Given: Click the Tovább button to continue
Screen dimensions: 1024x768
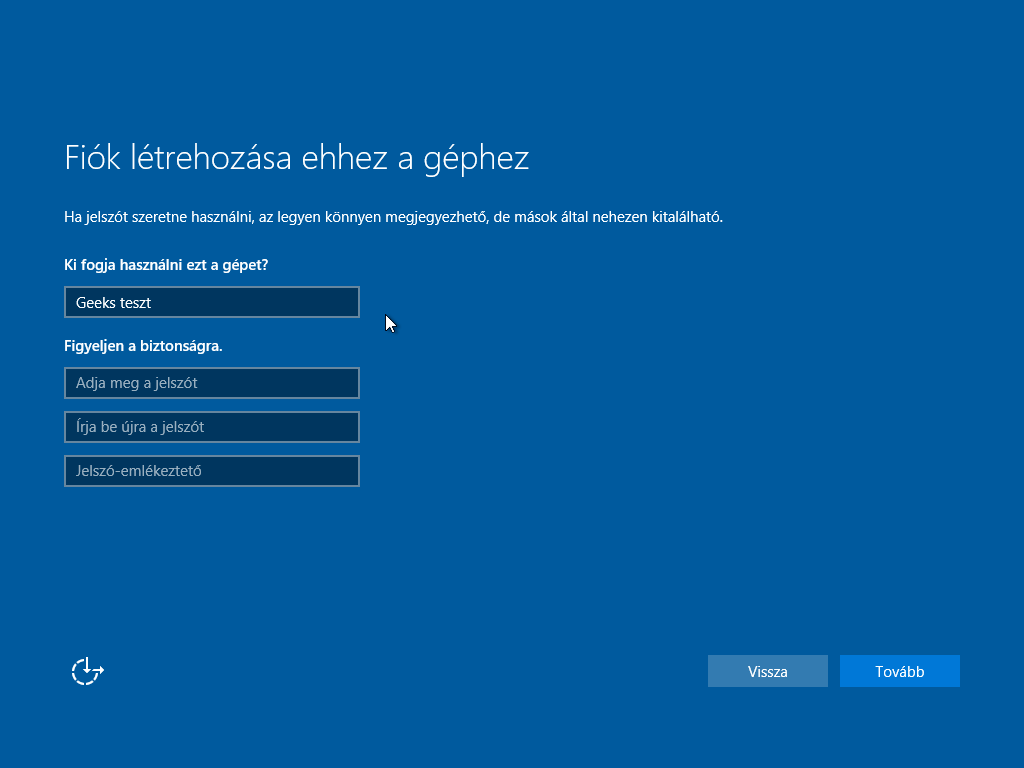Looking at the screenshot, I should 899,672.
